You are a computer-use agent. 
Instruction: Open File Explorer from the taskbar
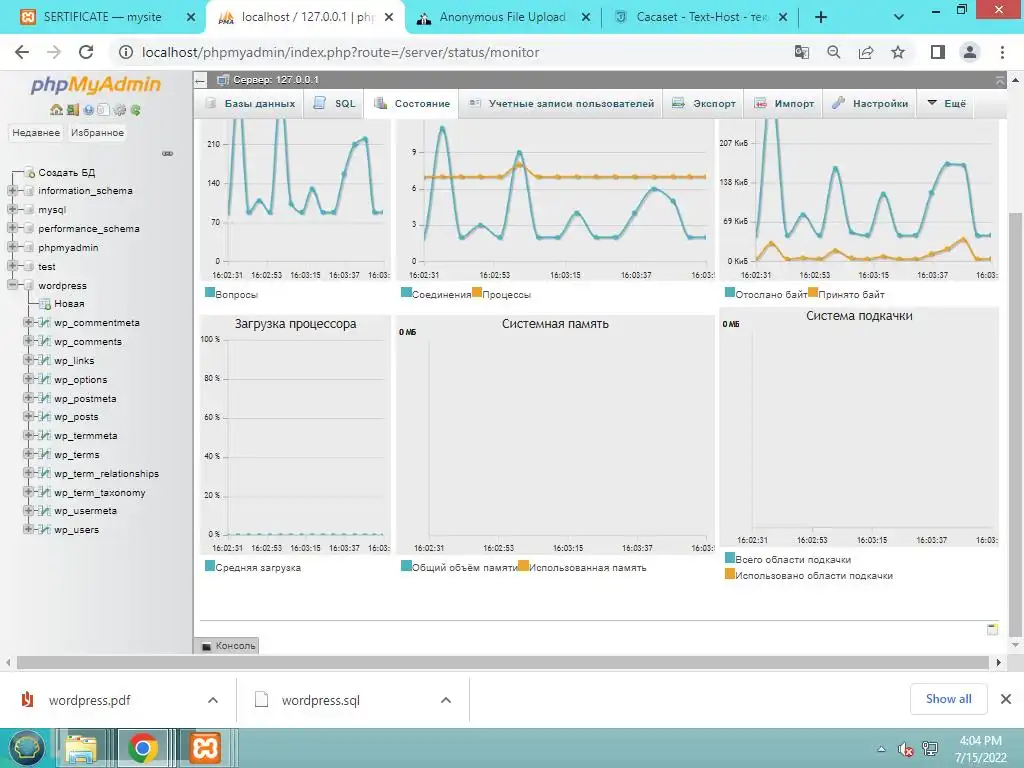(x=80, y=748)
